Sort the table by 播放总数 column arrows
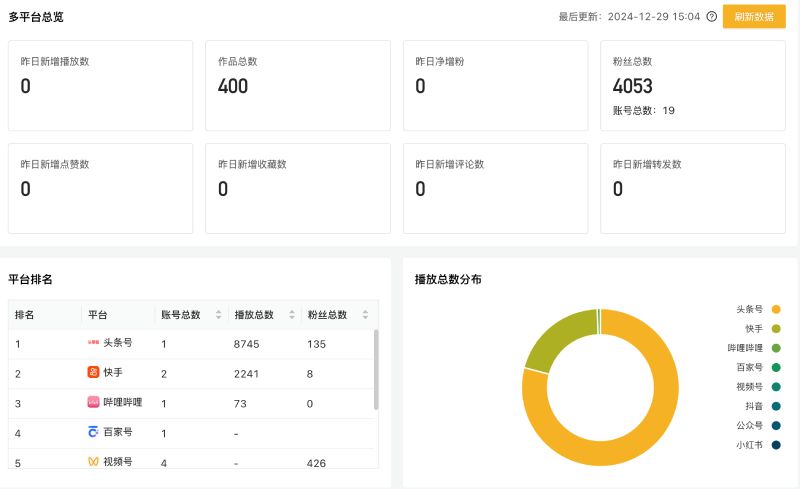This screenshot has height=489, width=800. (292, 314)
